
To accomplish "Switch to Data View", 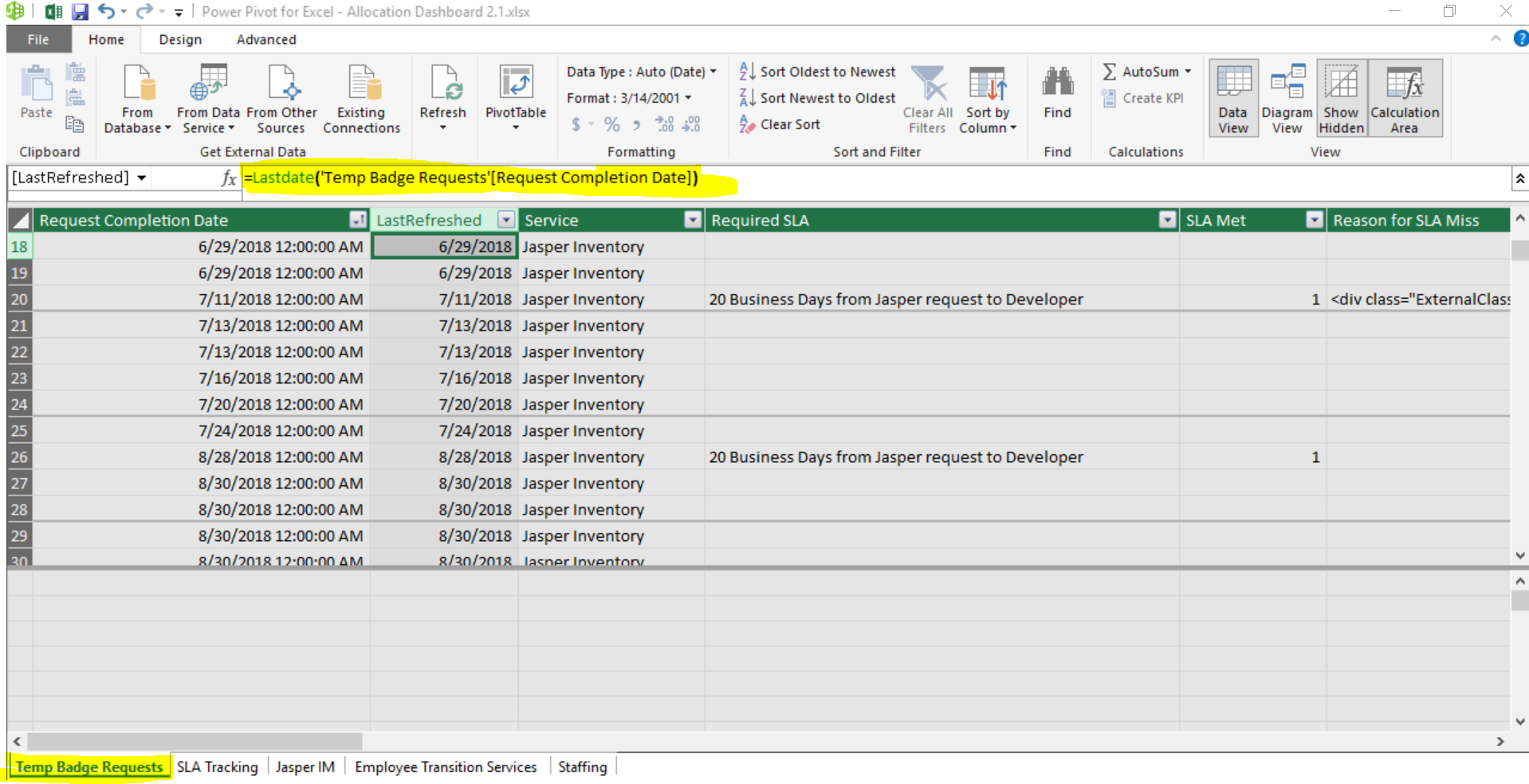I will click(1233, 98).
